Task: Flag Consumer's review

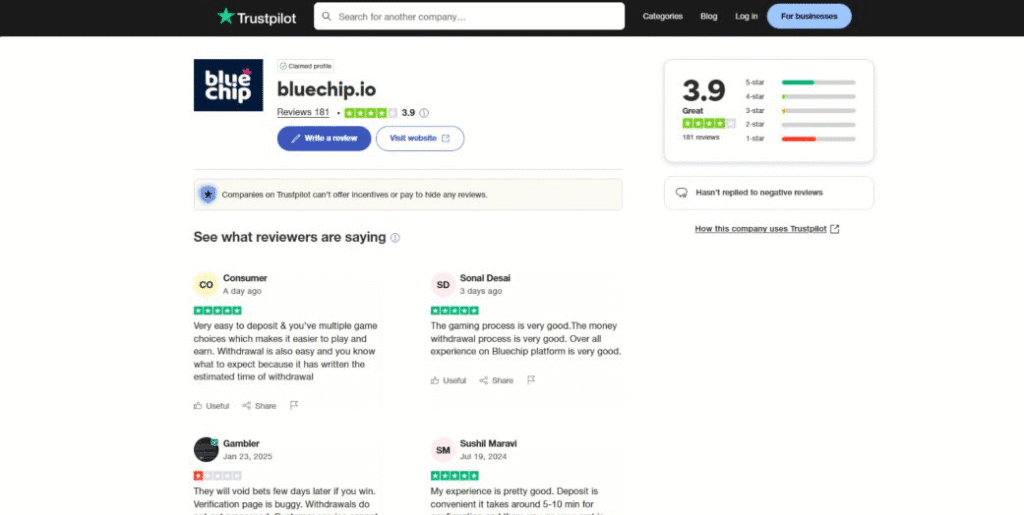Action: (x=294, y=405)
